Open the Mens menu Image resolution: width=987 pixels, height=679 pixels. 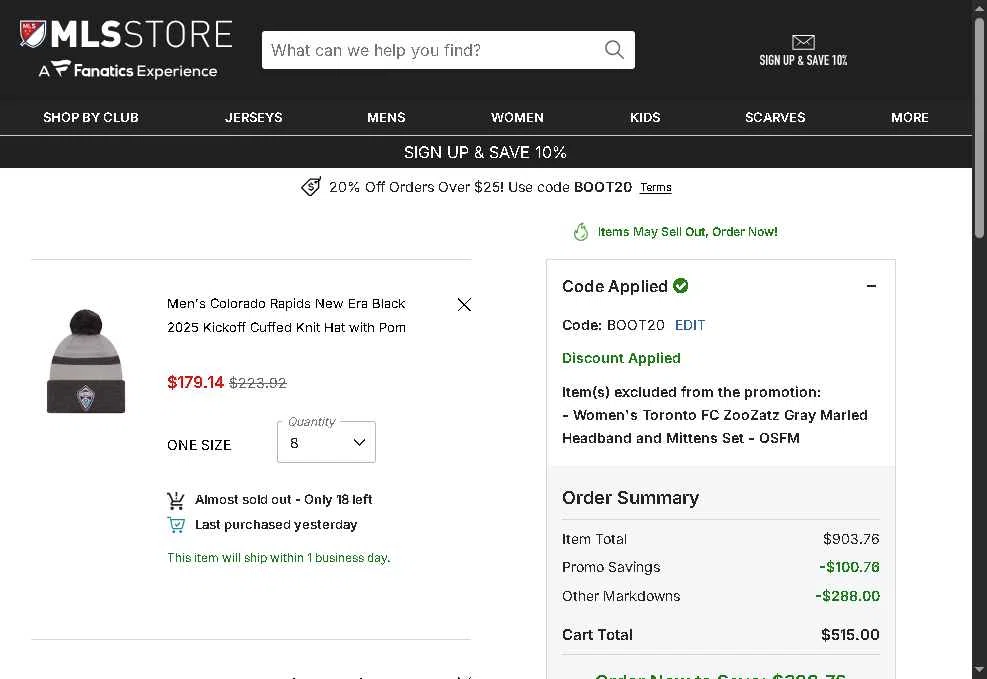[x=386, y=118]
